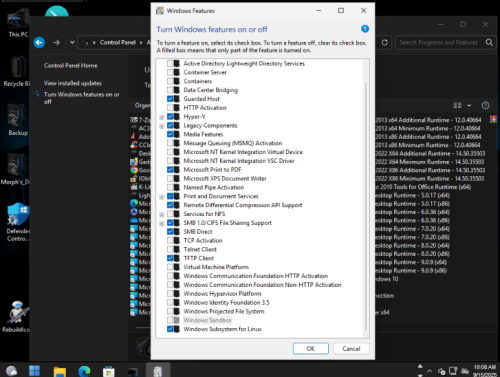The image size is (500, 377).
Task: Click the 7-Zip icon in programs list
Action: point(134,120)
